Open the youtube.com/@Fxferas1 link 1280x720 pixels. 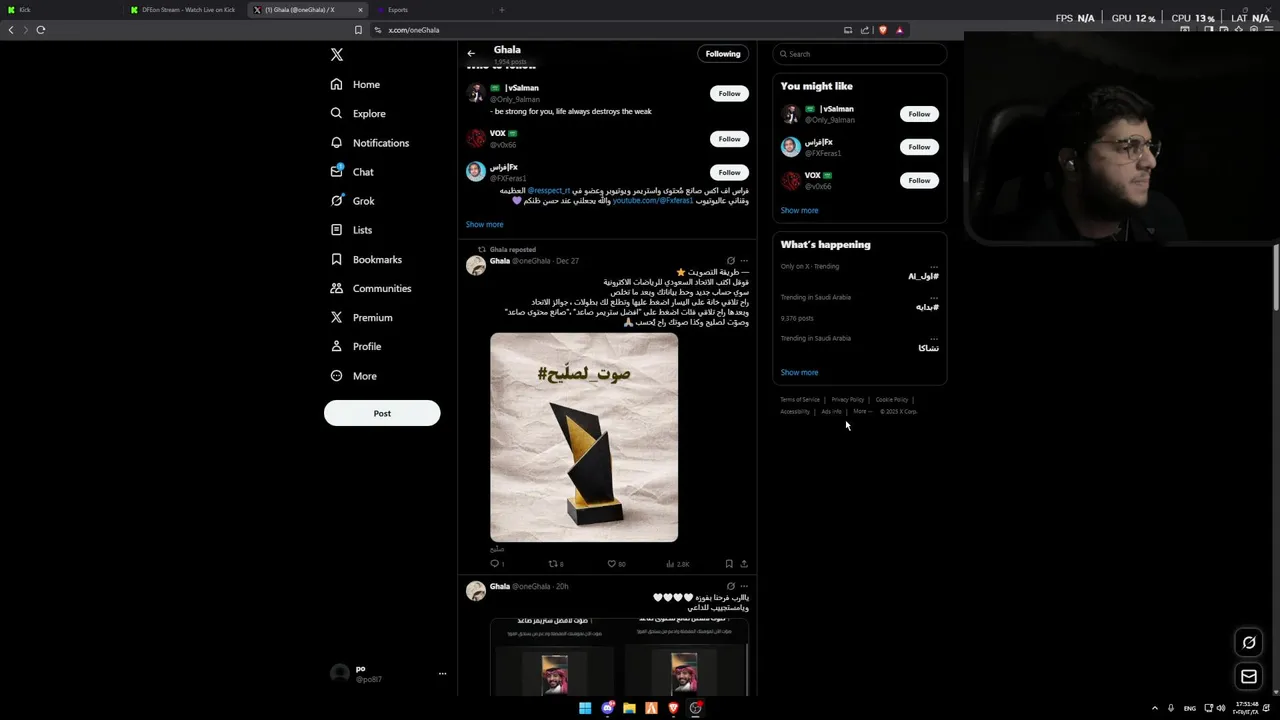653,200
